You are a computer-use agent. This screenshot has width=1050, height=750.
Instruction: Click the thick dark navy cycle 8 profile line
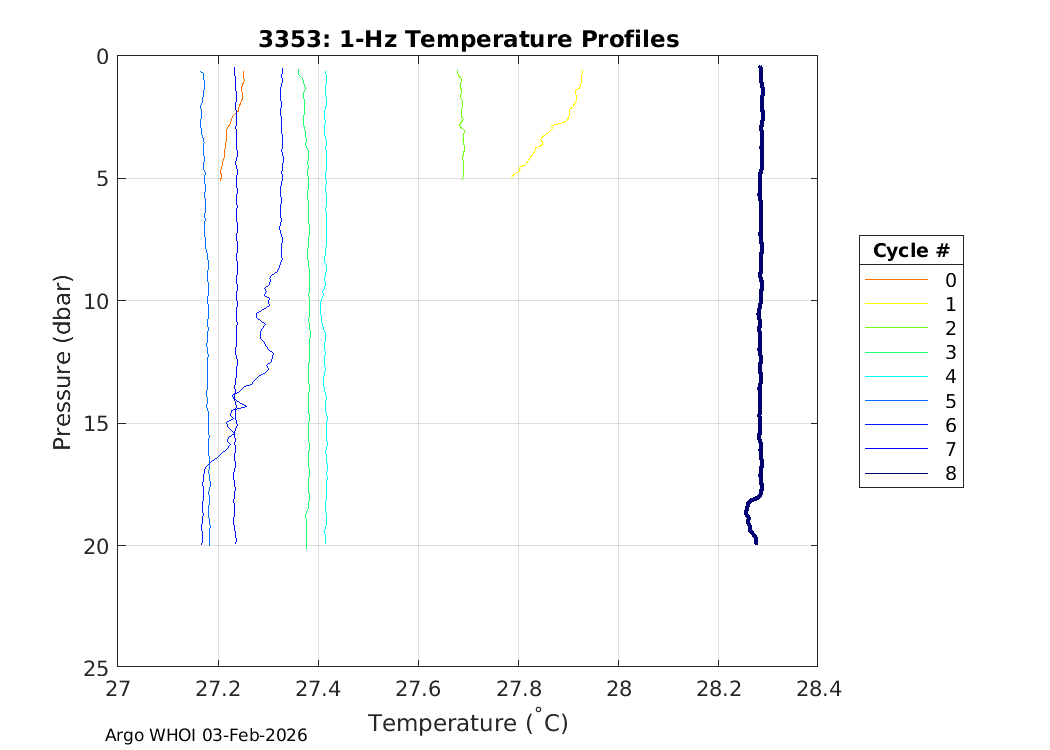[761, 300]
